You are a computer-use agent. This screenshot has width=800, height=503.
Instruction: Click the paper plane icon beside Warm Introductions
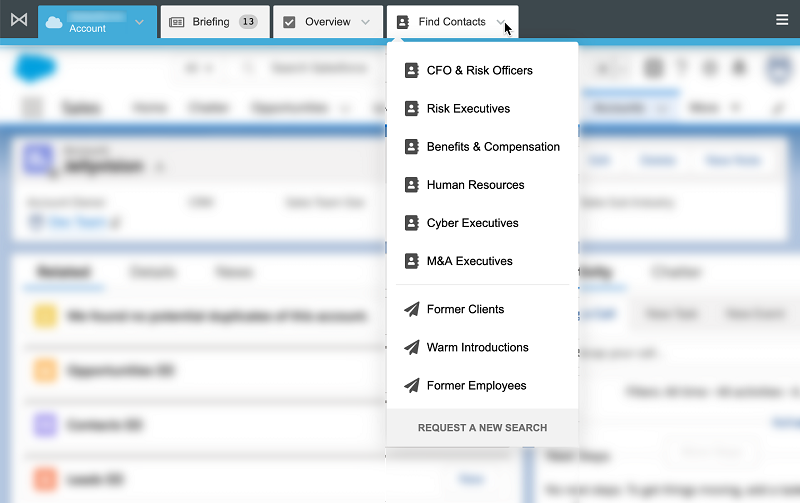pos(412,347)
